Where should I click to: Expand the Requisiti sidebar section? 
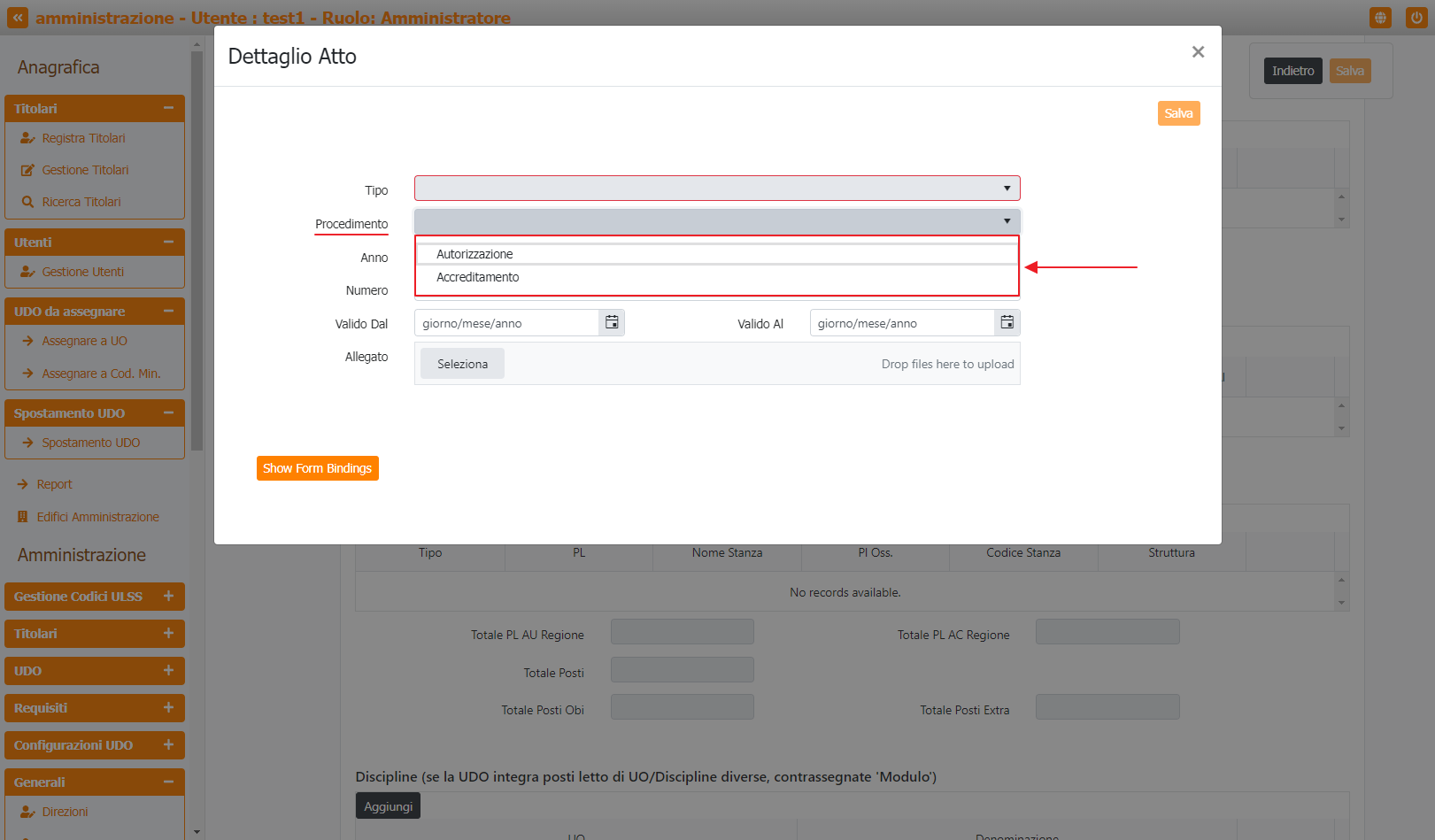(168, 708)
